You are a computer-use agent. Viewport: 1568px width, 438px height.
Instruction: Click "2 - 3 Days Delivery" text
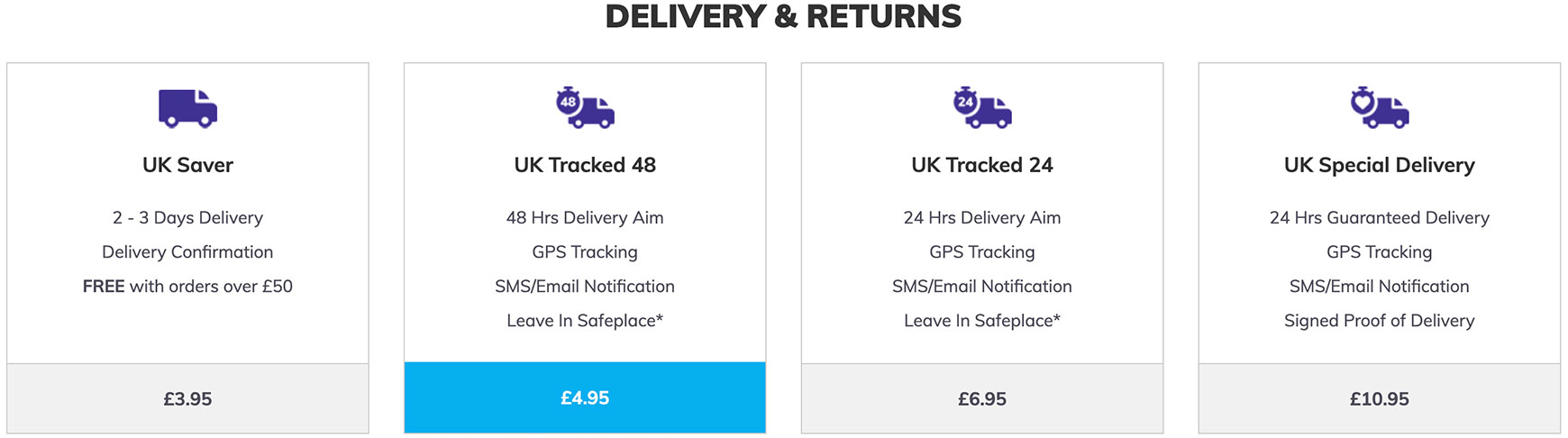coord(187,217)
